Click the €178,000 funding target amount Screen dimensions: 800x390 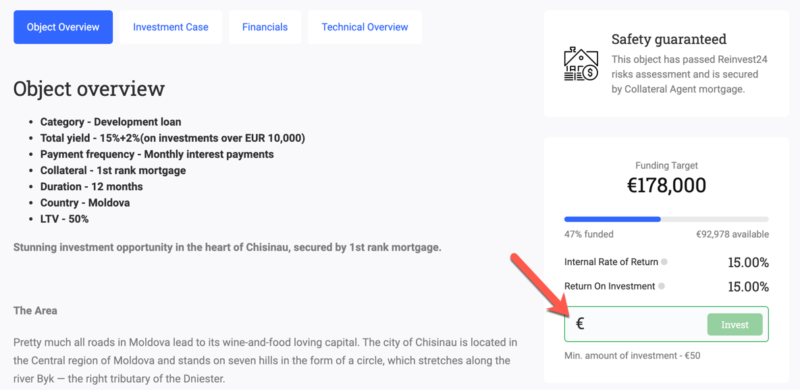[666, 186]
